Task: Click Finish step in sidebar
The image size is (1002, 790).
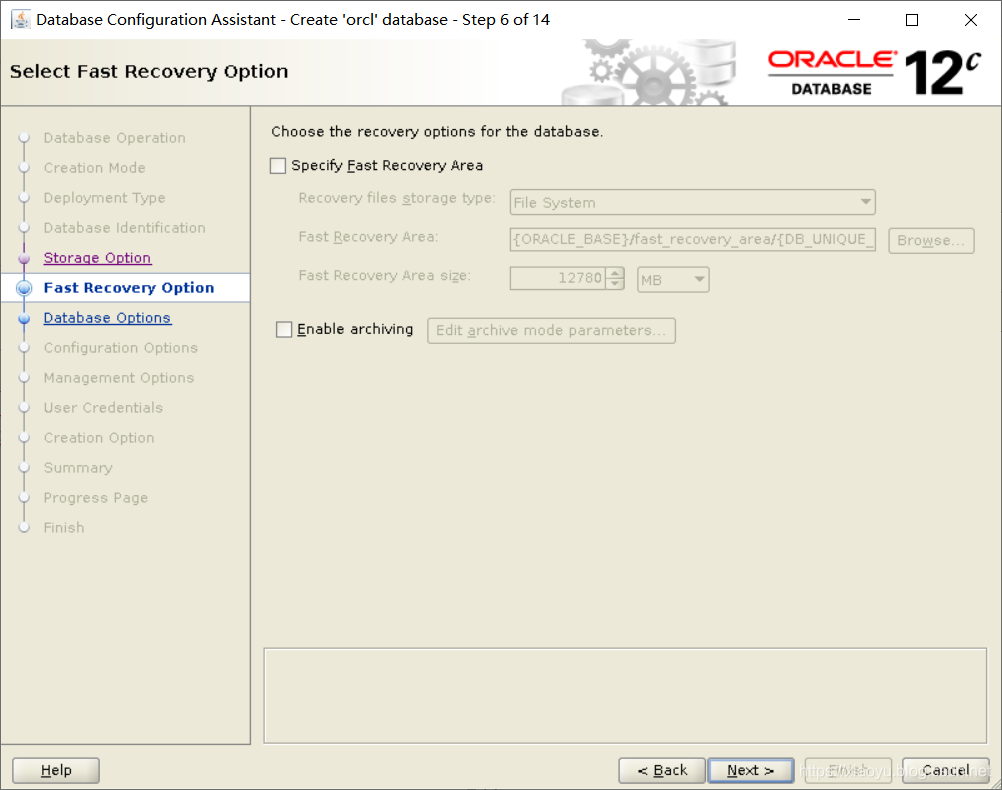Action: [64, 528]
